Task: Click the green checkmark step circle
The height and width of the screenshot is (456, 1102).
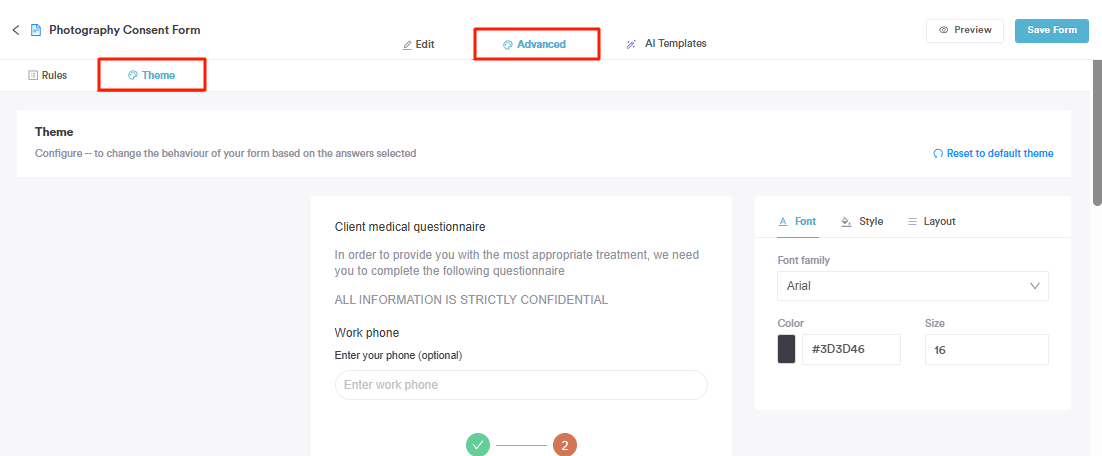Action: coord(478,444)
